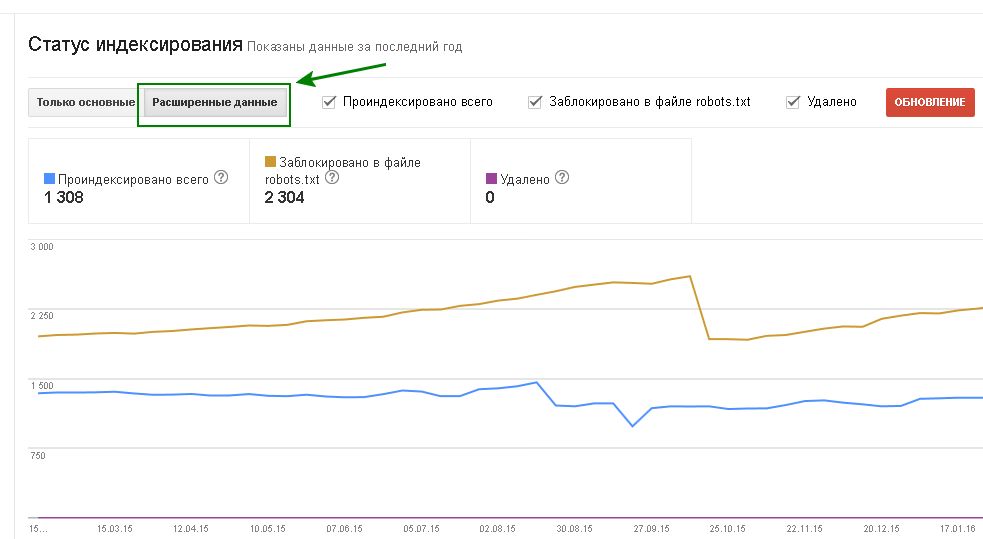The width and height of the screenshot is (983, 539).
Task: Click the 3 000 y-axis label
Action: point(42,247)
